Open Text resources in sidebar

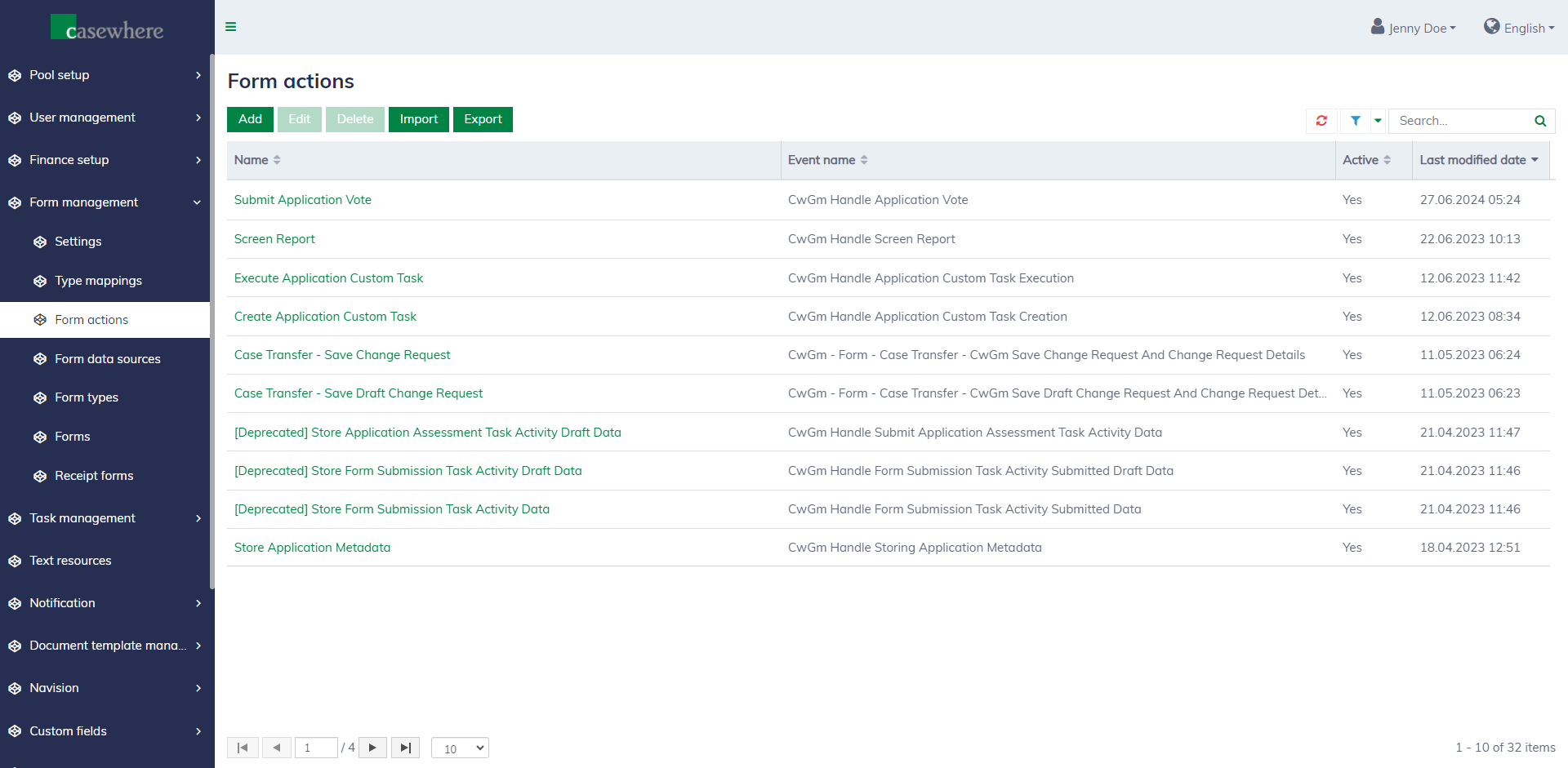[70, 561]
